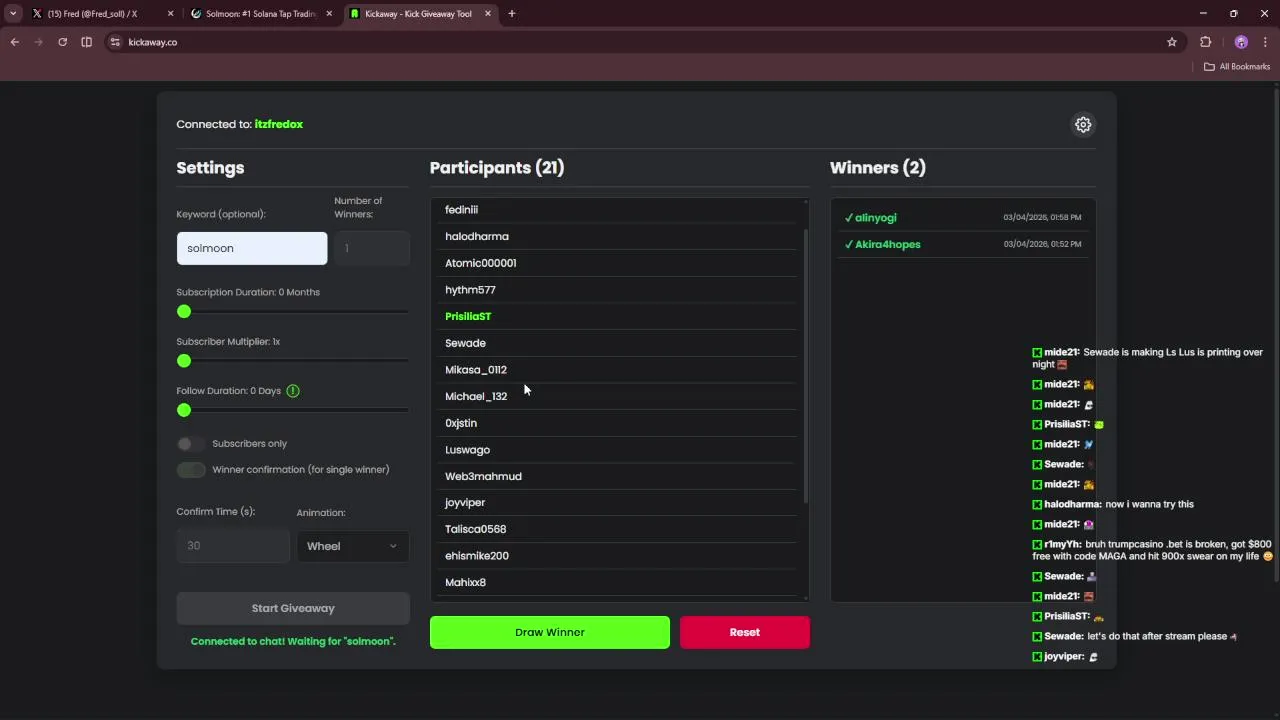Image resolution: width=1280 pixels, height=720 pixels.
Task: Switch to Fred (@Fred_soll) X tab
Action: point(103,14)
